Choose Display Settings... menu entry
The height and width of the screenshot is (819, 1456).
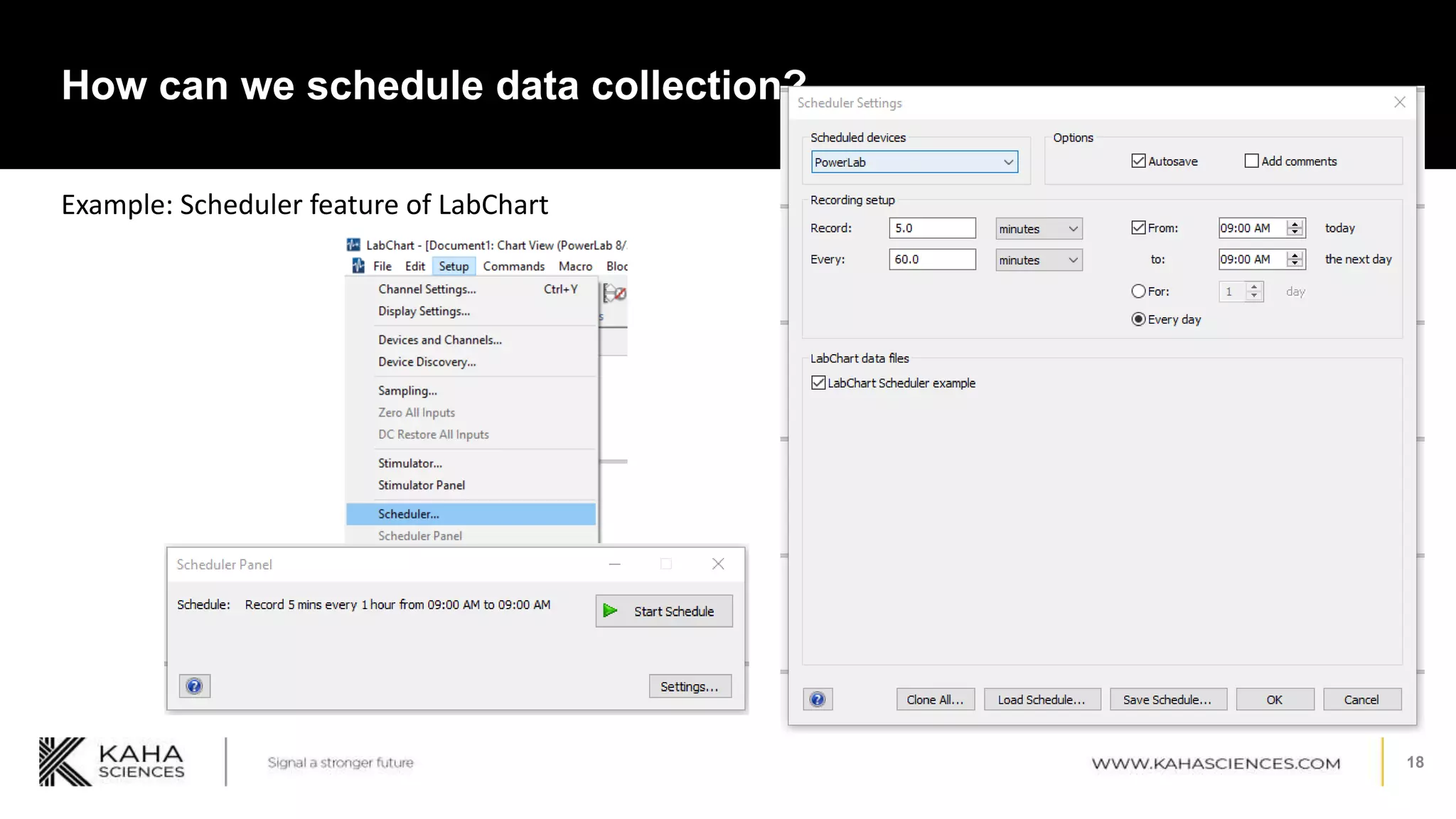(471, 311)
